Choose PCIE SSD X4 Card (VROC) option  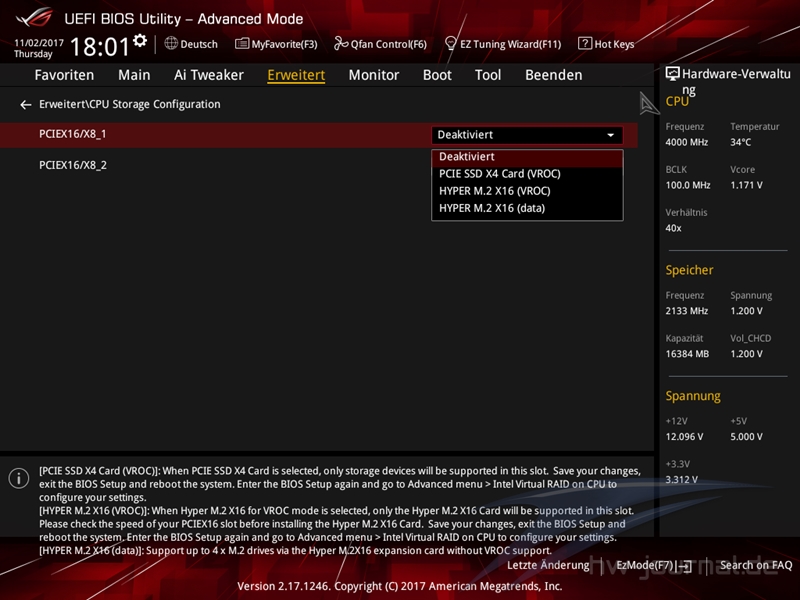click(527, 174)
